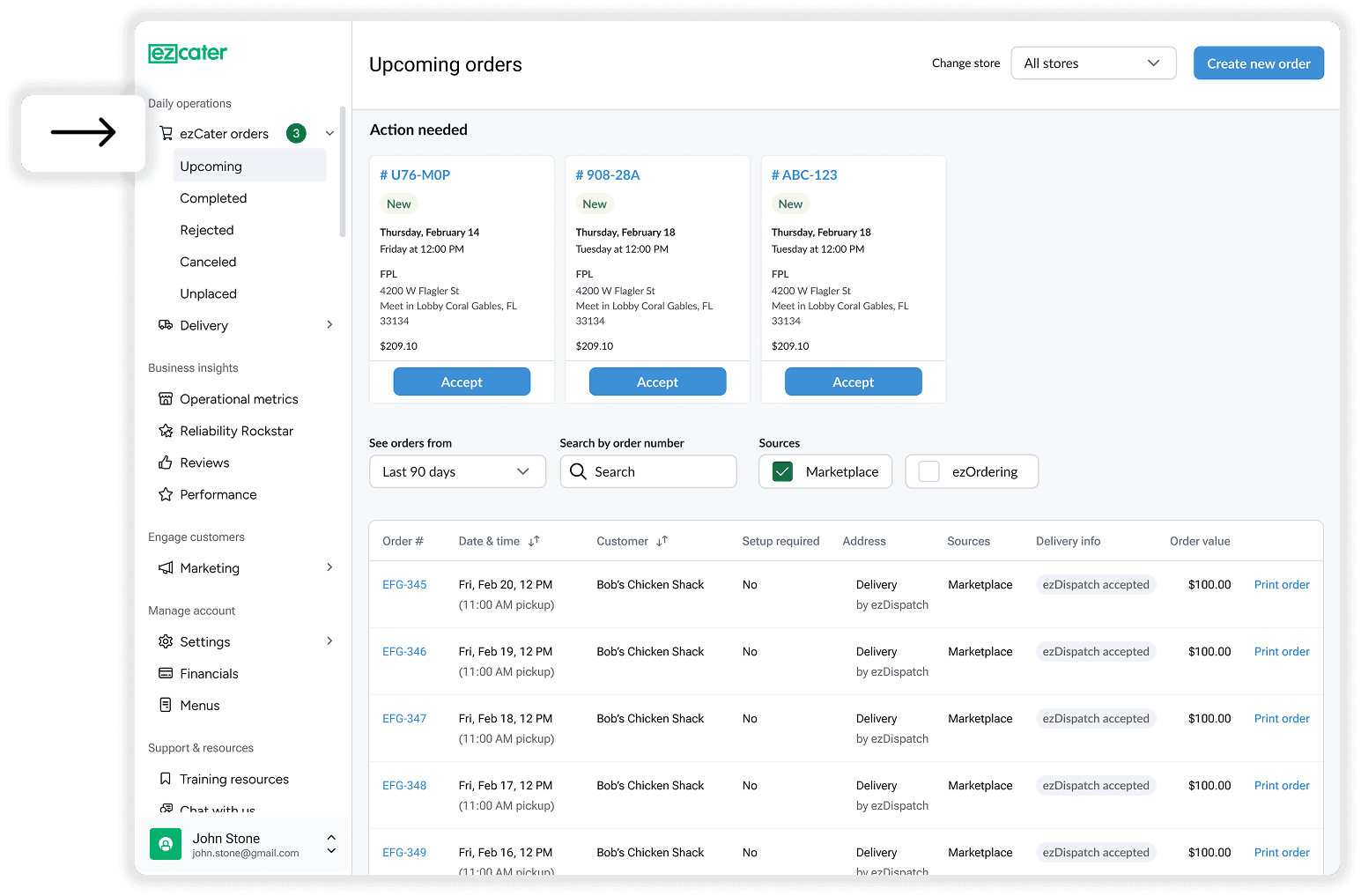This screenshot has height=896, width=1361.
Task: Click the Setup required column header
Action: [x=780, y=541]
